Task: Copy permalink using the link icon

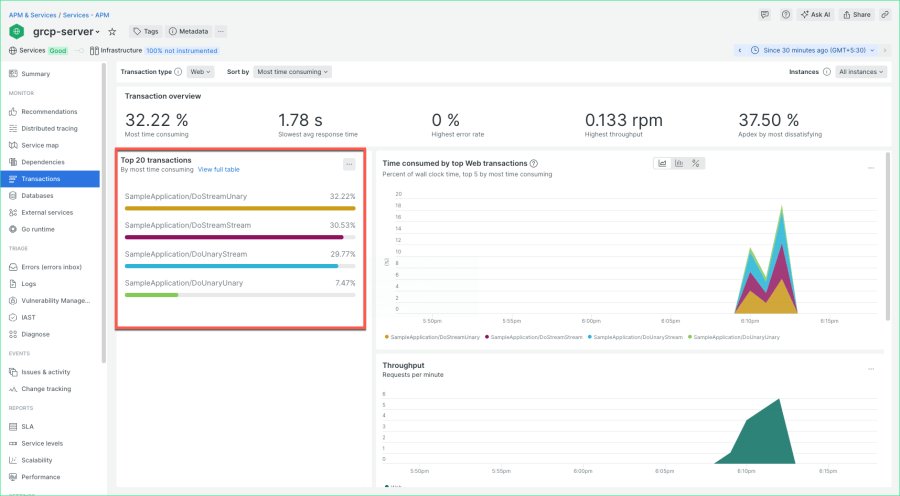Action: tap(885, 15)
